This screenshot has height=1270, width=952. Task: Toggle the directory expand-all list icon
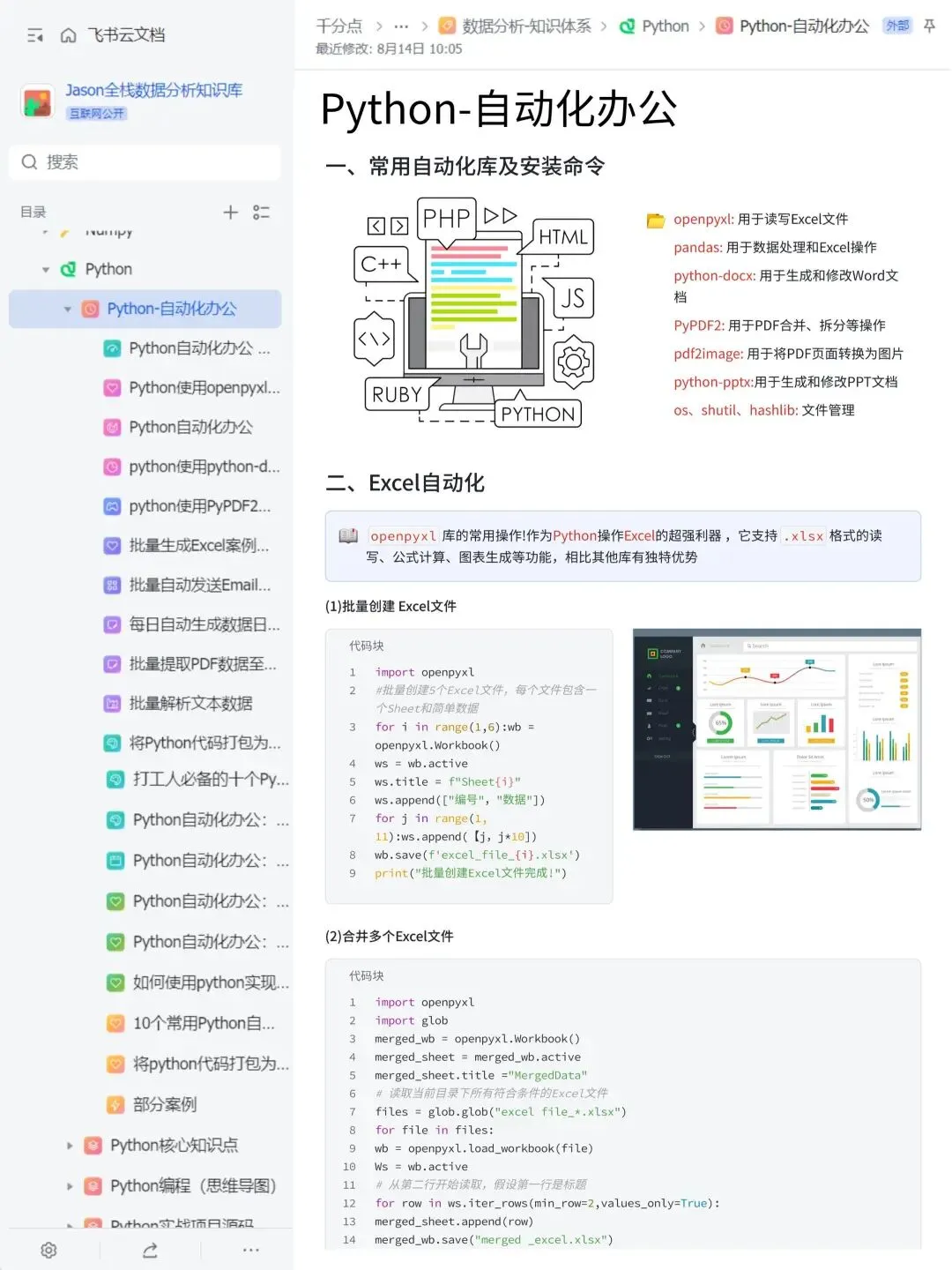click(261, 212)
